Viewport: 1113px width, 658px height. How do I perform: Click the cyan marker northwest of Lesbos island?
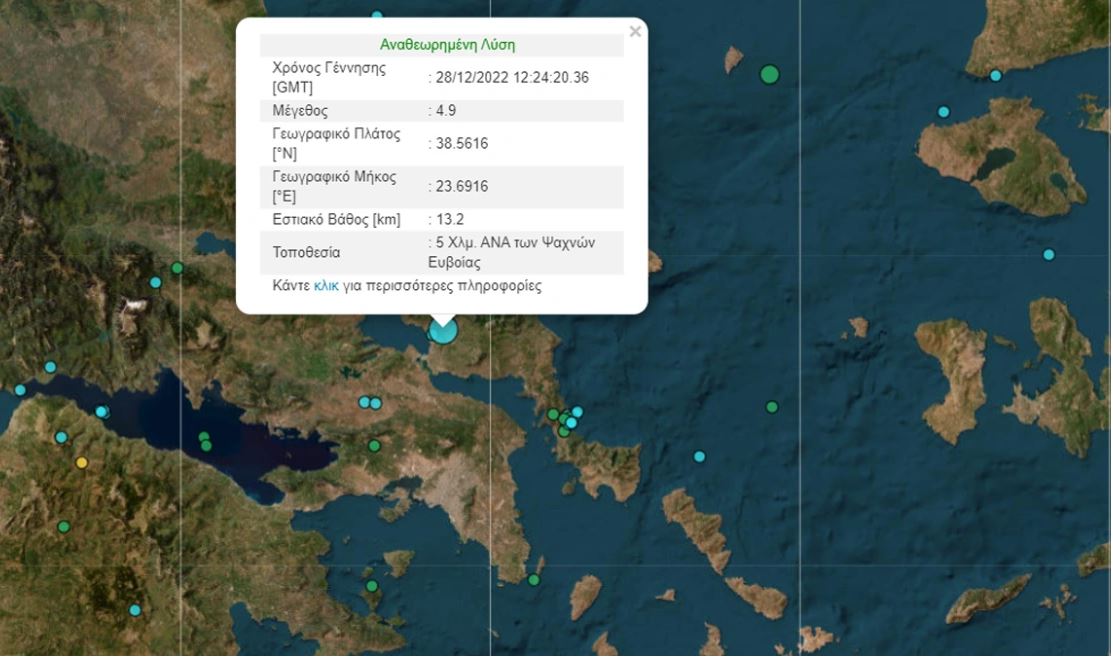coord(943,112)
